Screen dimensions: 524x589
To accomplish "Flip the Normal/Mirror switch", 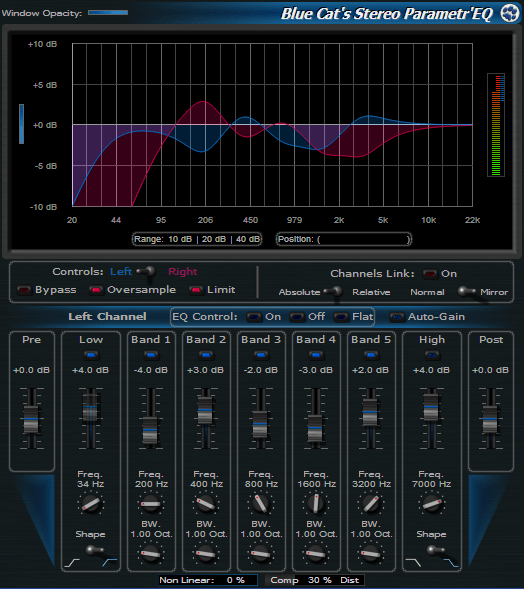I will [467, 292].
